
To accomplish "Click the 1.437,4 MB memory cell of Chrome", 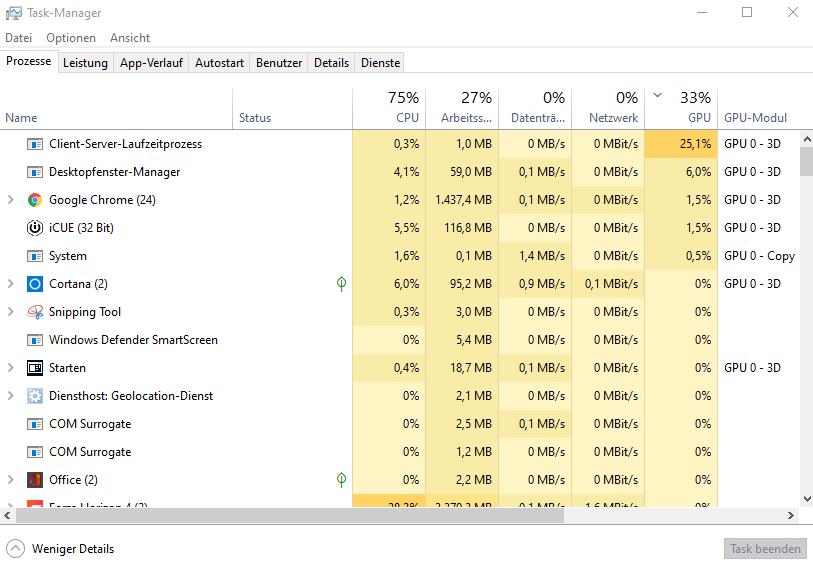I will (462, 200).
